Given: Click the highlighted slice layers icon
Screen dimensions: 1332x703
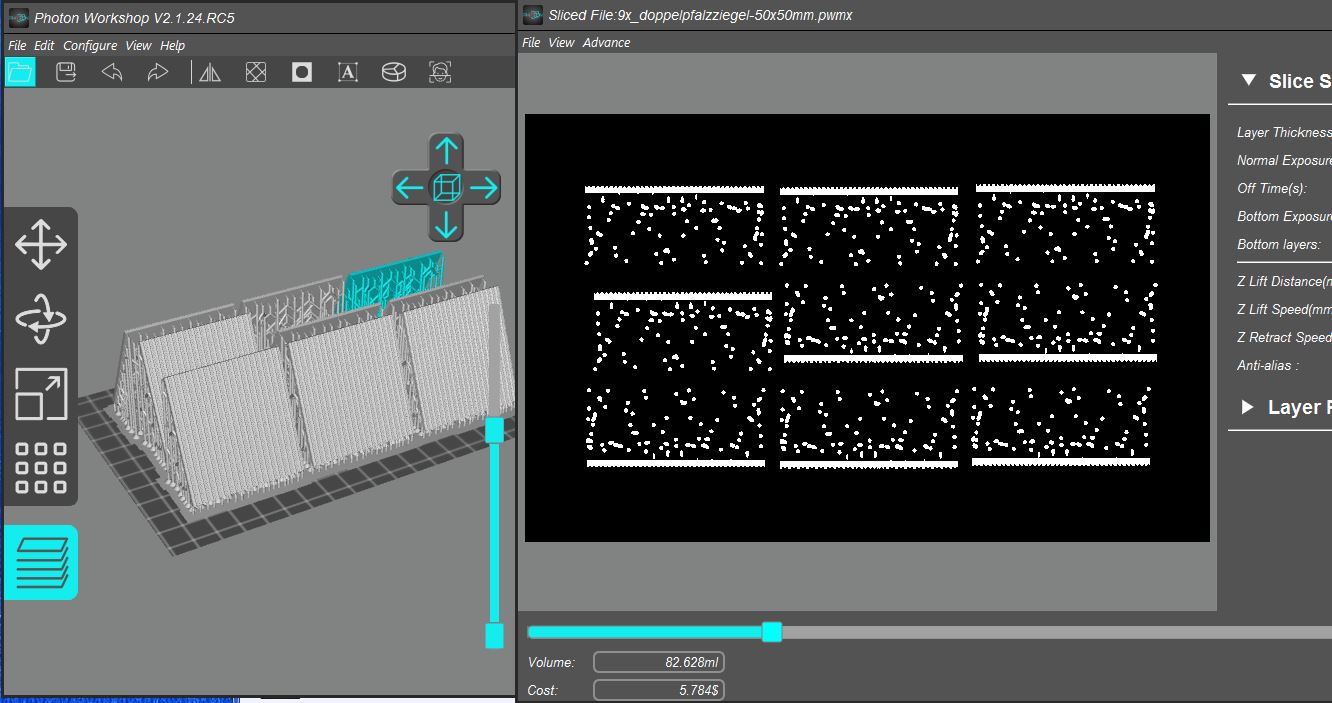Looking at the screenshot, I should click(41, 563).
